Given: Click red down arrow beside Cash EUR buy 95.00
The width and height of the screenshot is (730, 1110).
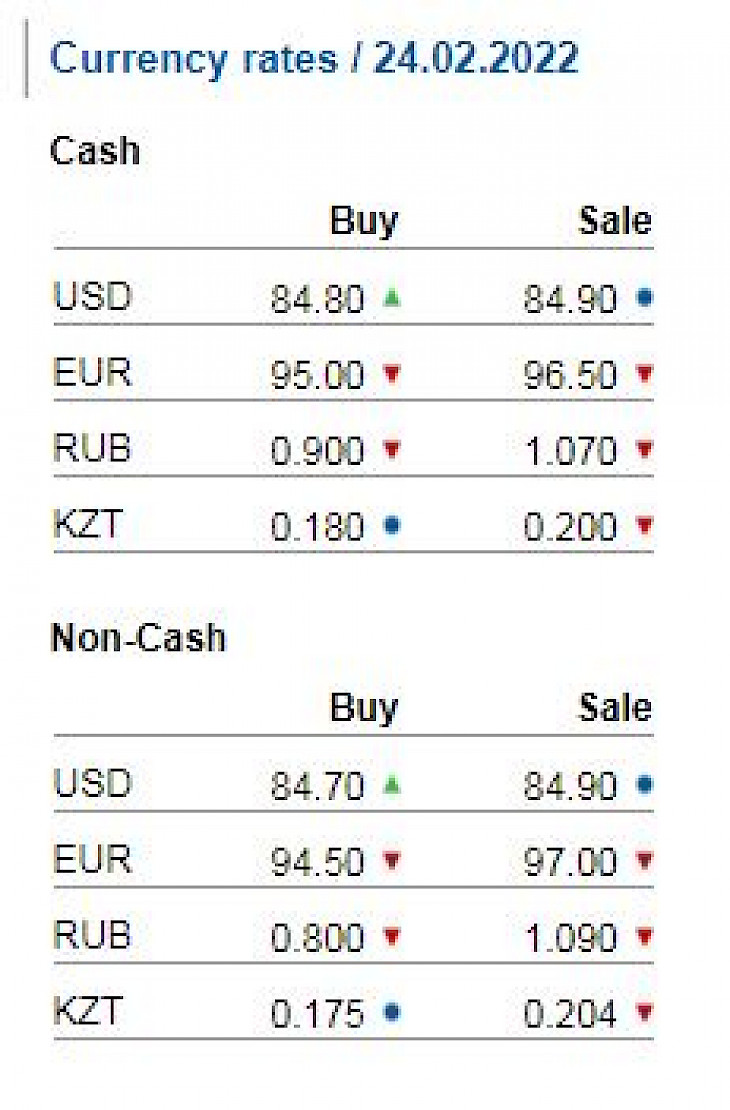Looking at the screenshot, I should tap(392, 373).
